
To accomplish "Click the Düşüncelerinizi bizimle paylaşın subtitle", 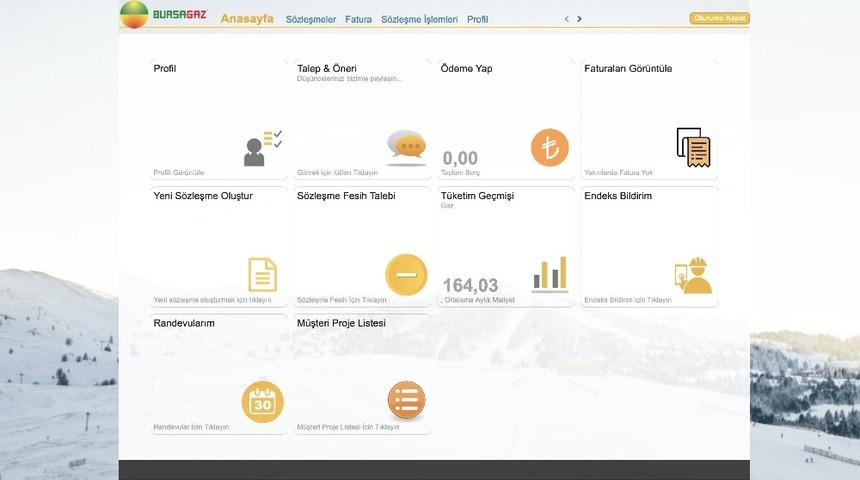I will point(349,78).
